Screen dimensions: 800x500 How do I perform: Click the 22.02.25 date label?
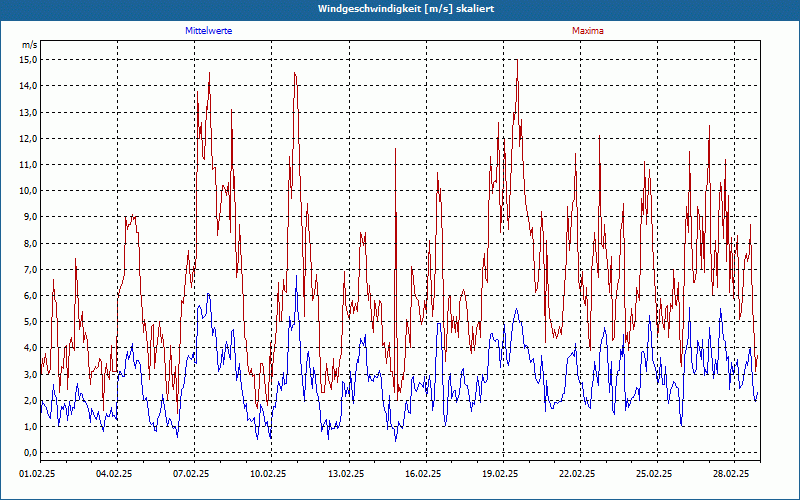(x=577, y=474)
